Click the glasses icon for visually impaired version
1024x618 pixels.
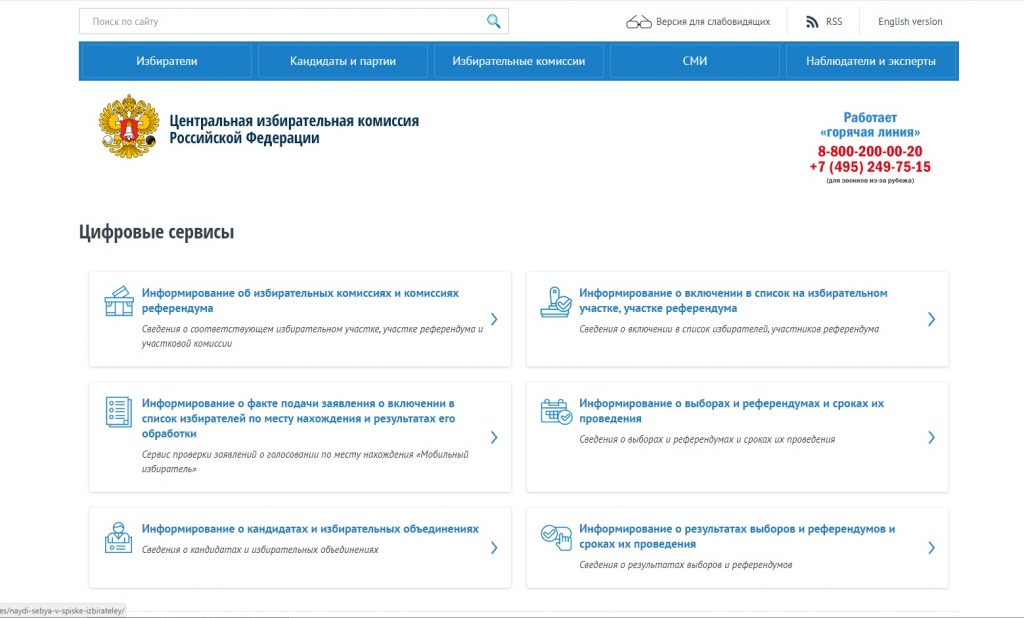tap(638, 22)
